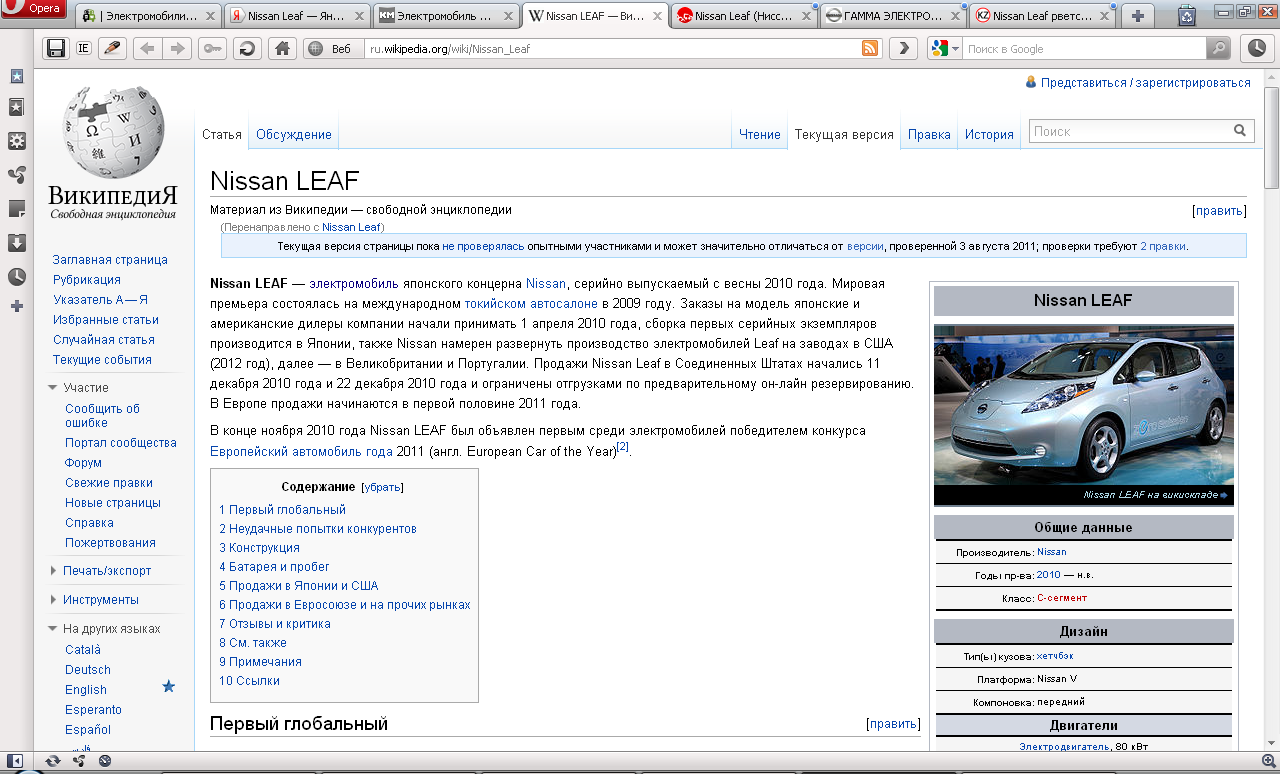Hide contents with the 'убрать' link

tap(382, 487)
